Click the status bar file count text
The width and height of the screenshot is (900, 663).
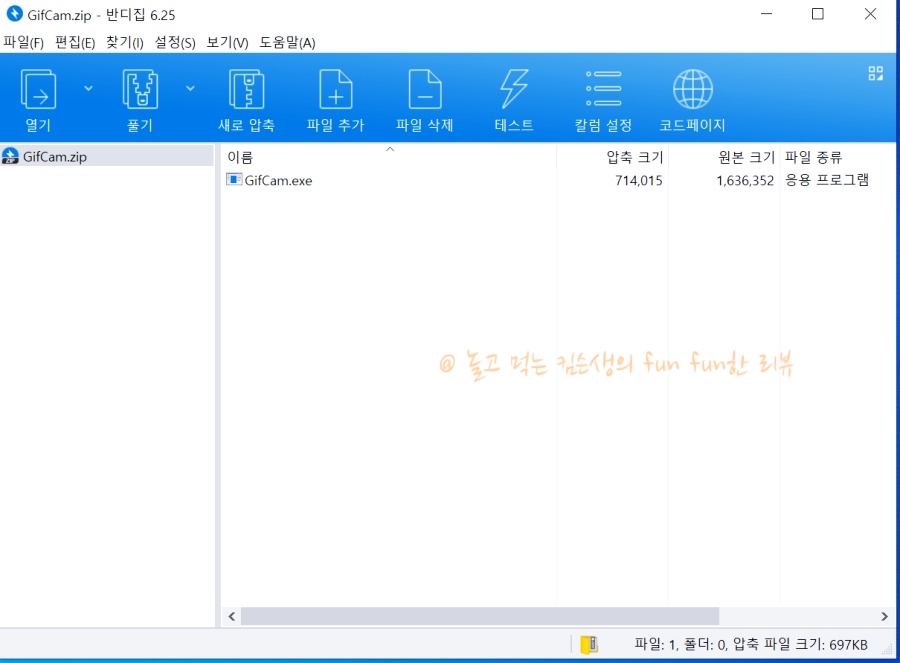click(x=751, y=645)
